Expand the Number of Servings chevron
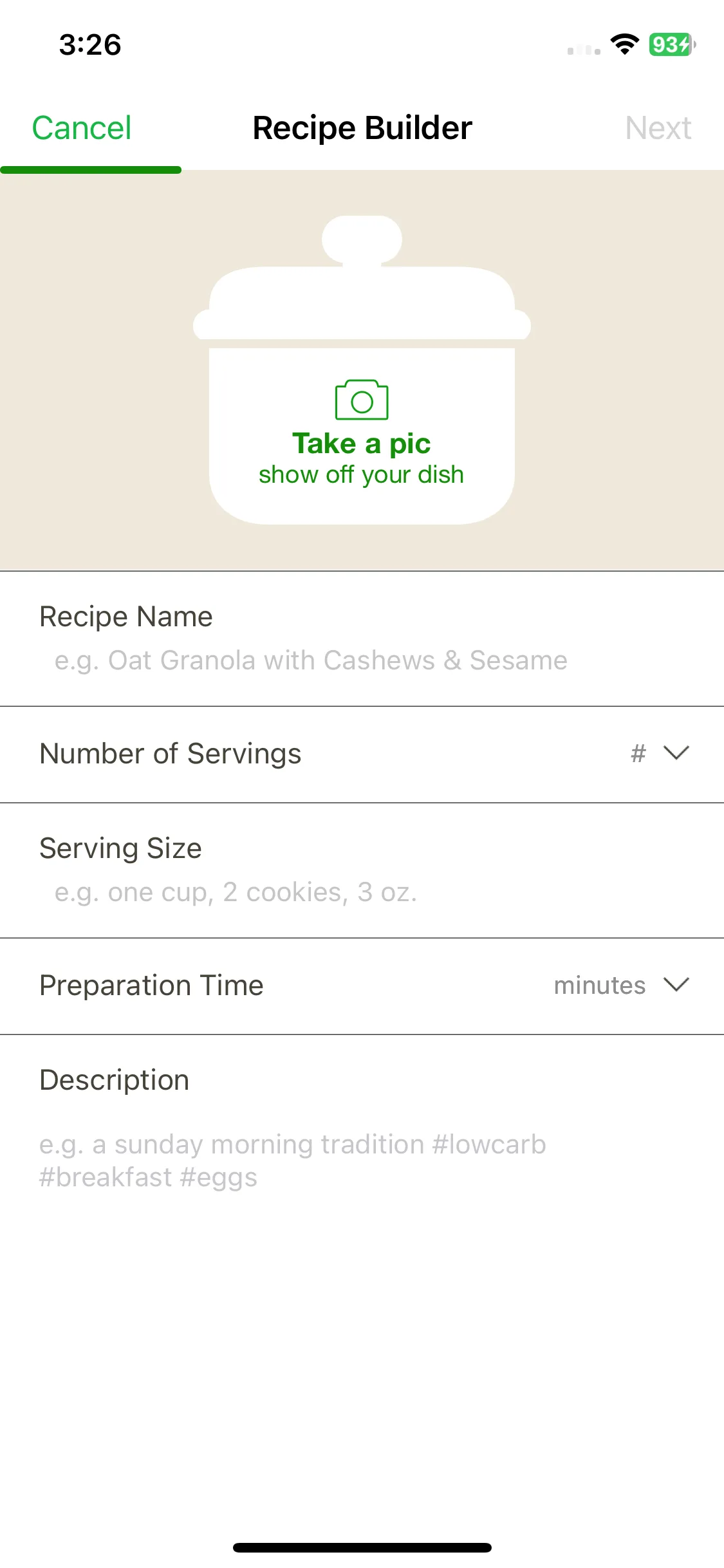The width and height of the screenshot is (724, 1568). (676, 752)
